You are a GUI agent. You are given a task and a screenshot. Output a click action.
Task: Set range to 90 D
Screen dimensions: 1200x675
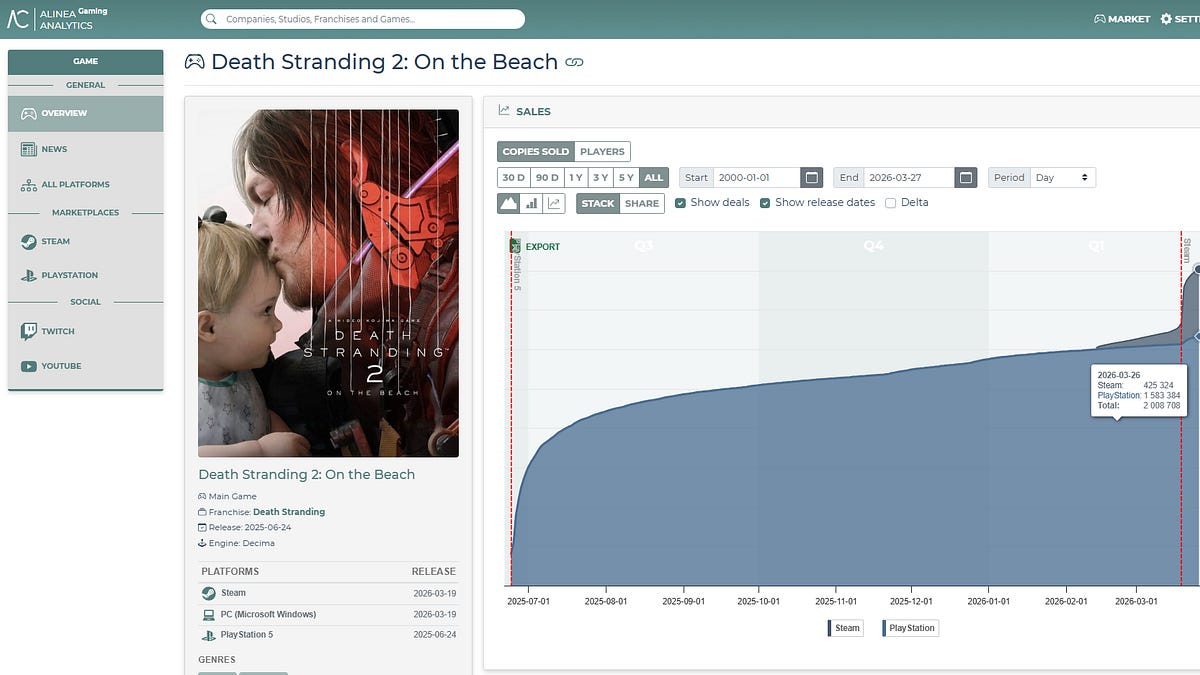pyautogui.click(x=546, y=177)
